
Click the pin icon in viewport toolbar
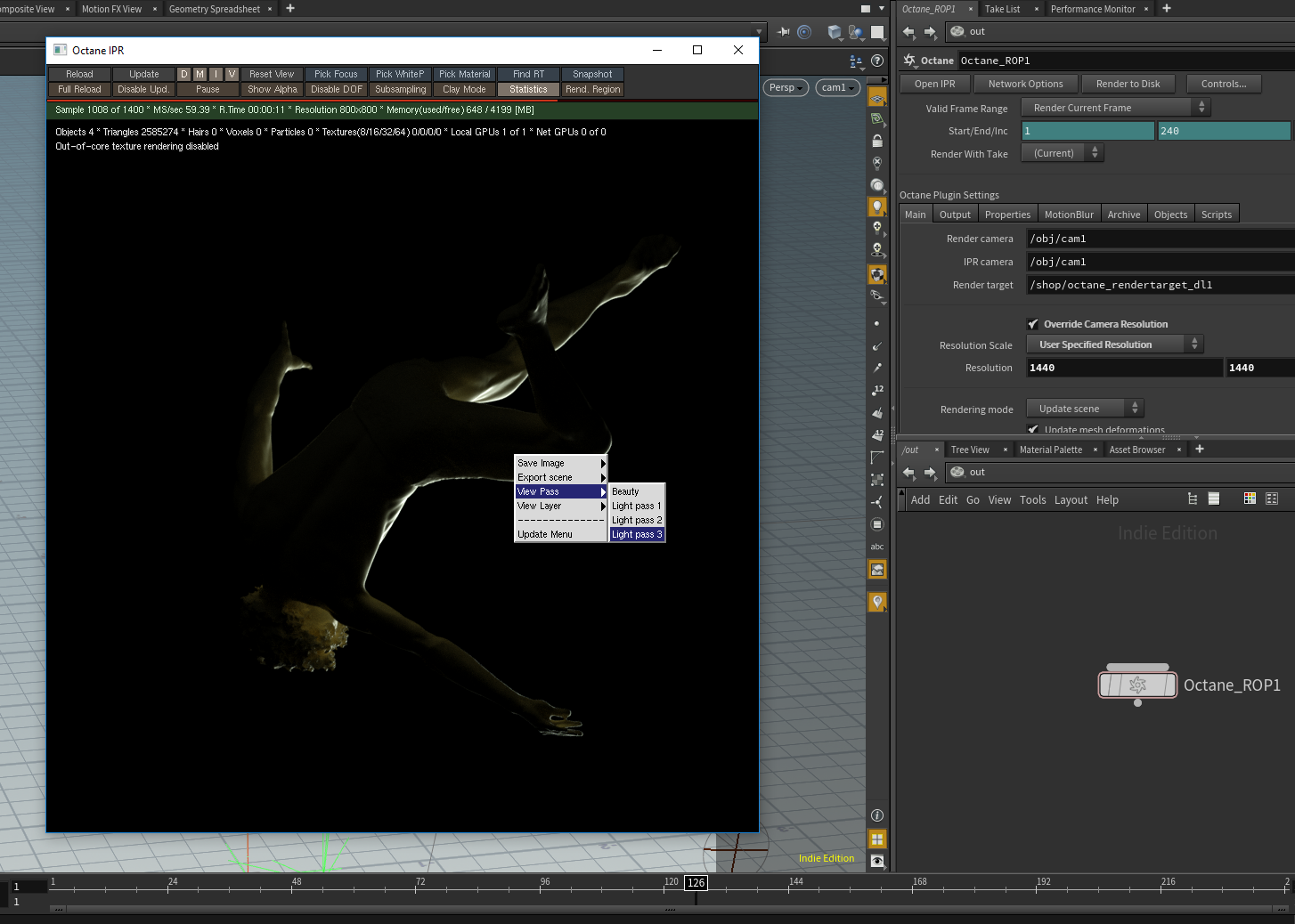(x=784, y=32)
